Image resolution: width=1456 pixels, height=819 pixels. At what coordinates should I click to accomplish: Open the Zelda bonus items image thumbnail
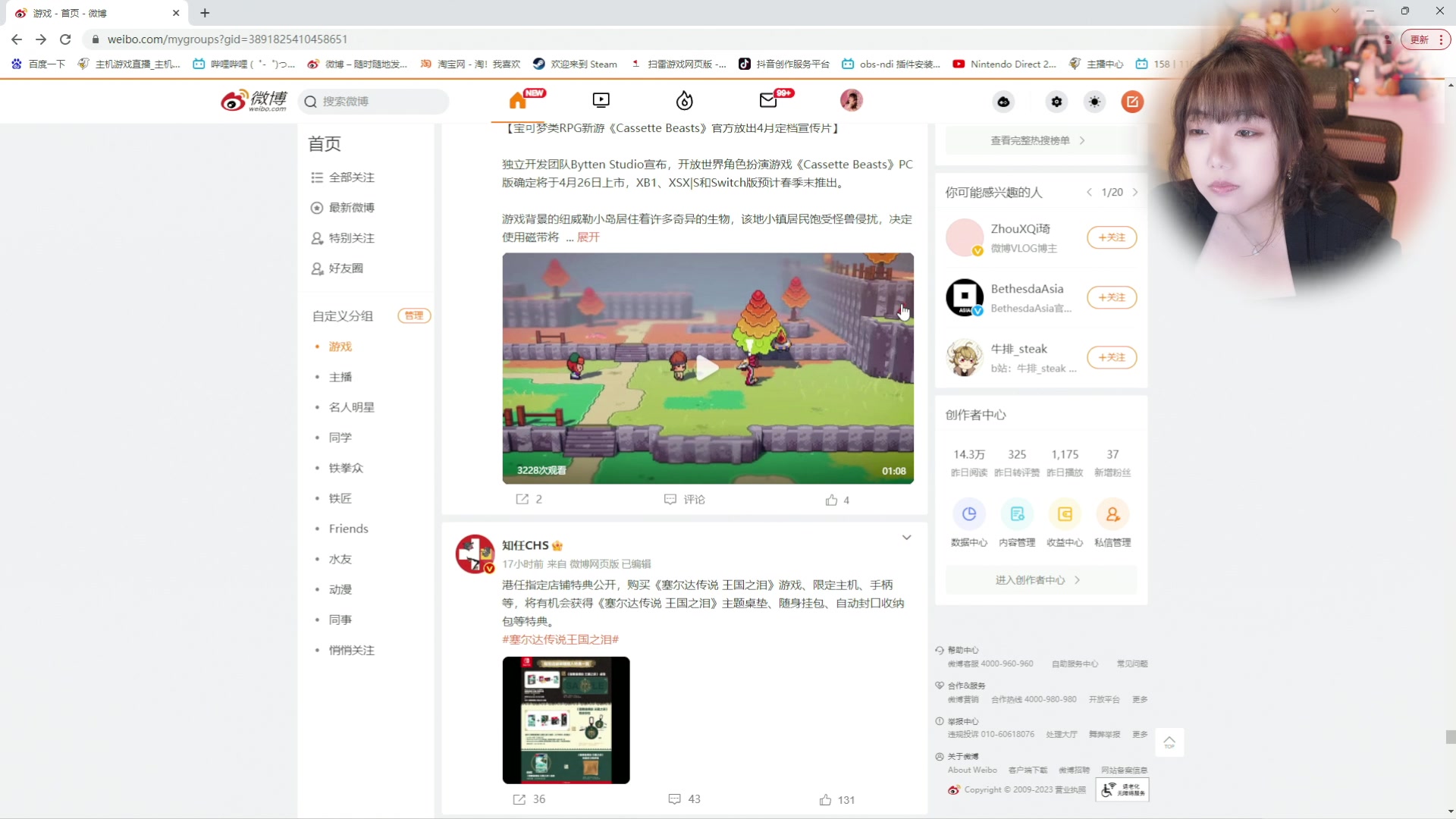coord(566,720)
